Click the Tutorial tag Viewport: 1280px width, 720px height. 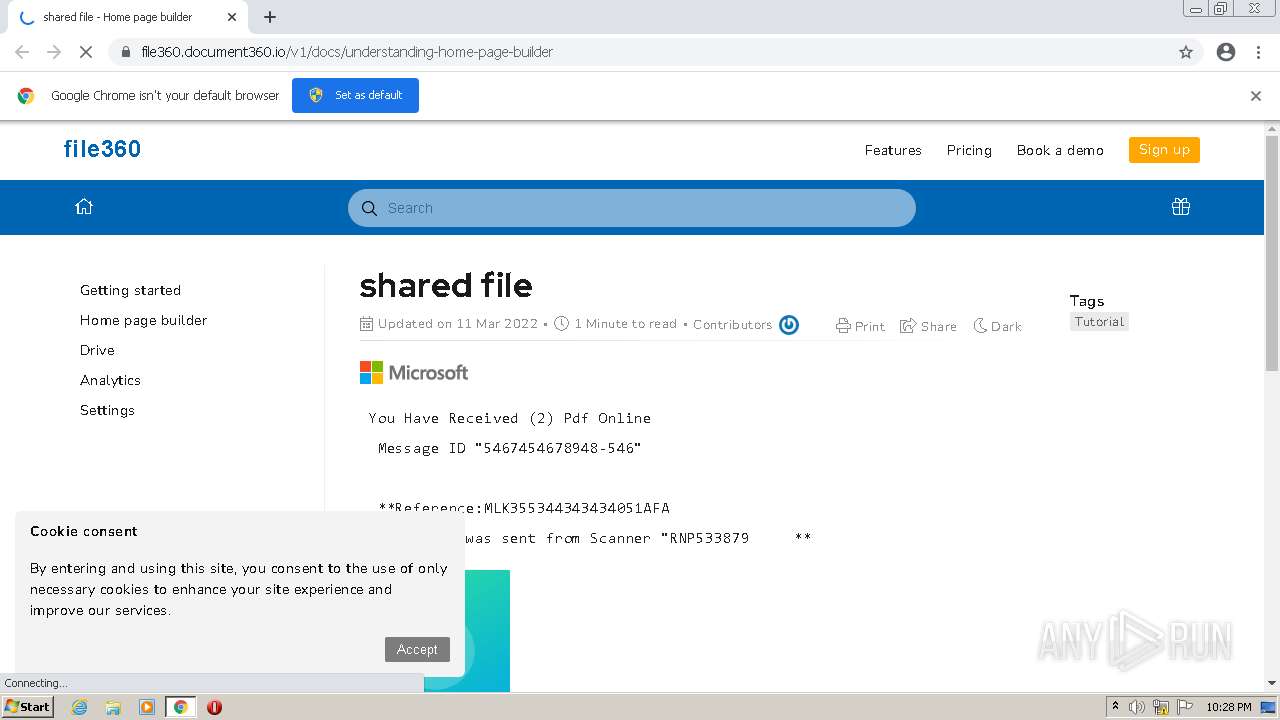click(x=1099, y=322)
